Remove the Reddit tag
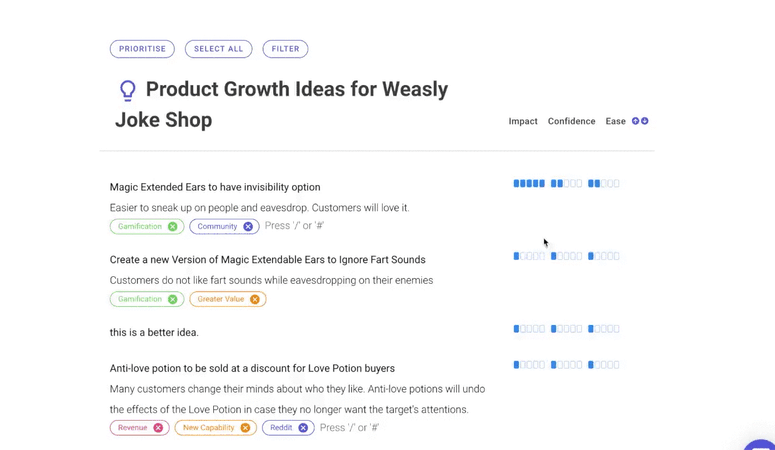The image size is (775, 450). [303, 428]
